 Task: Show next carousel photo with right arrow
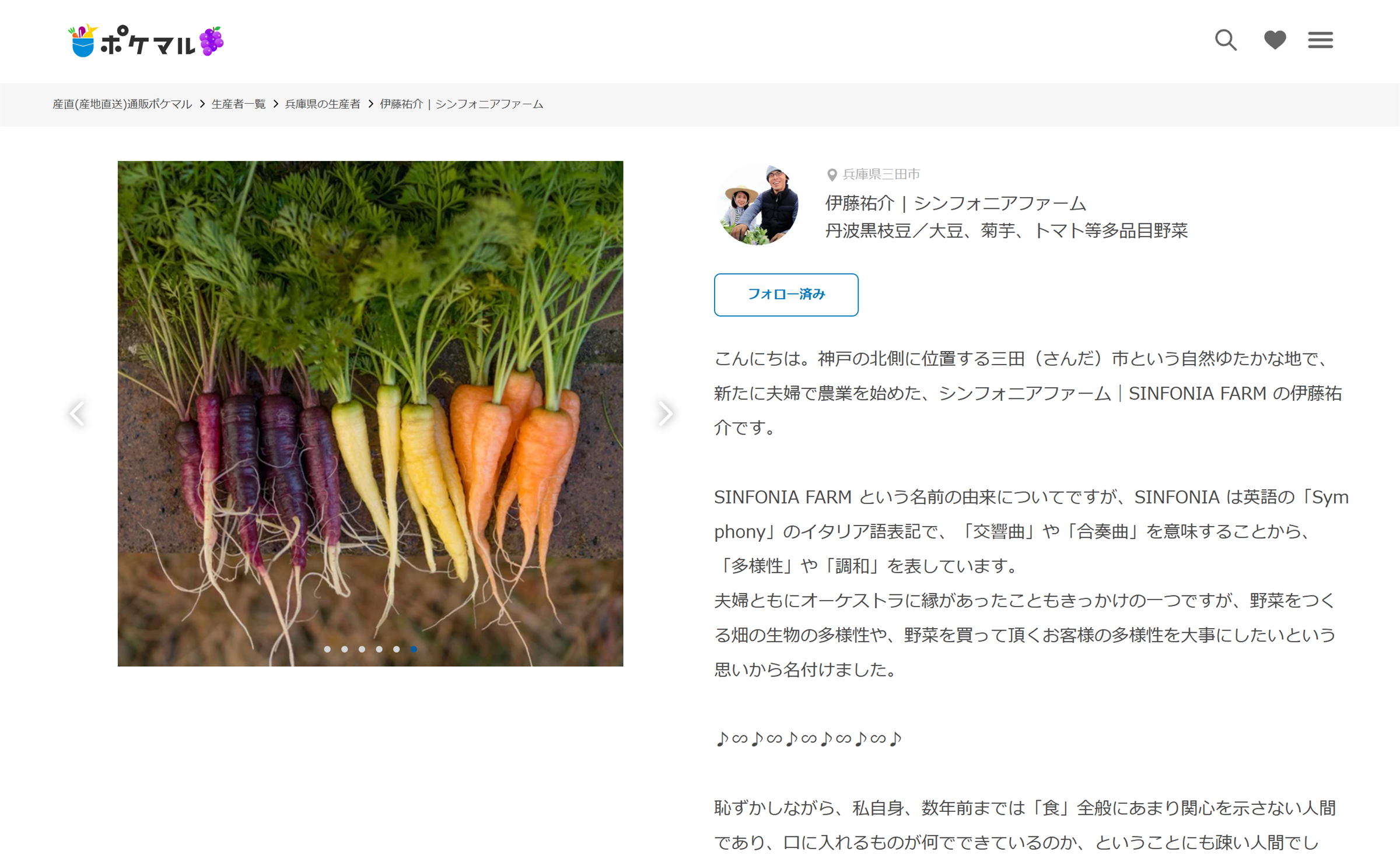tap(664, 414)
